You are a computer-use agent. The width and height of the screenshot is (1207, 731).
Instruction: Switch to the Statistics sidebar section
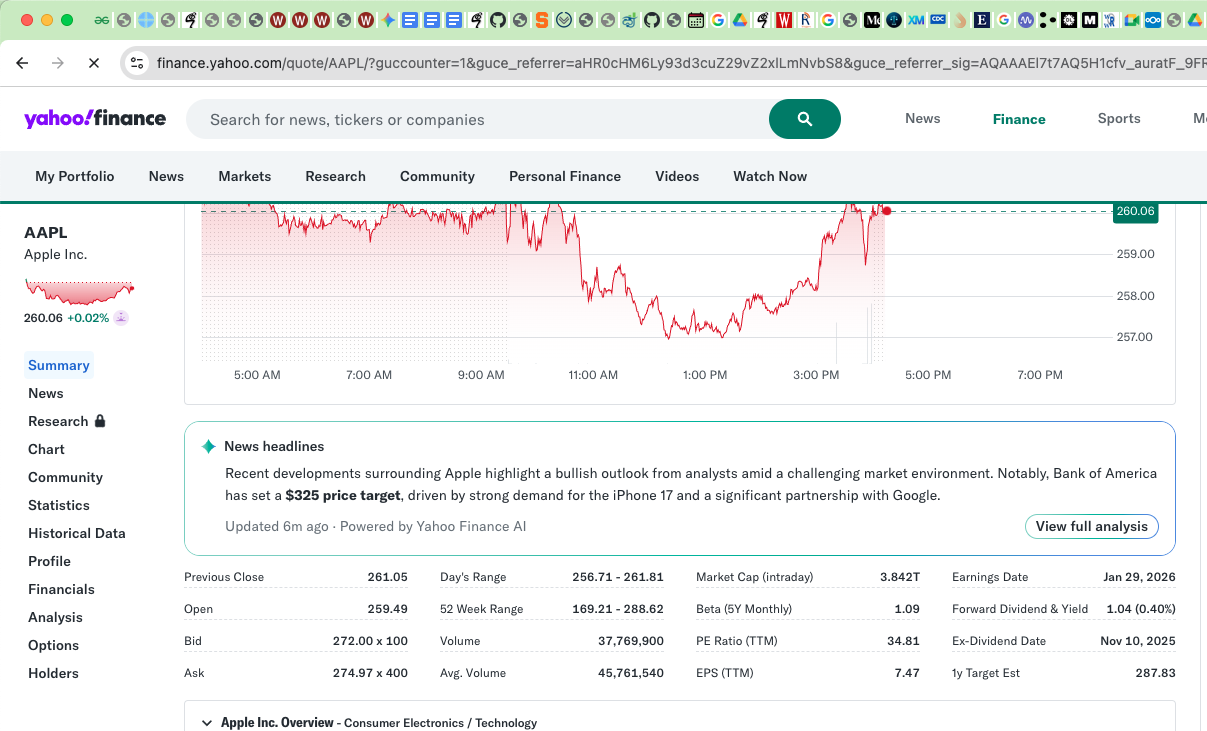click(x=59, y=505)
